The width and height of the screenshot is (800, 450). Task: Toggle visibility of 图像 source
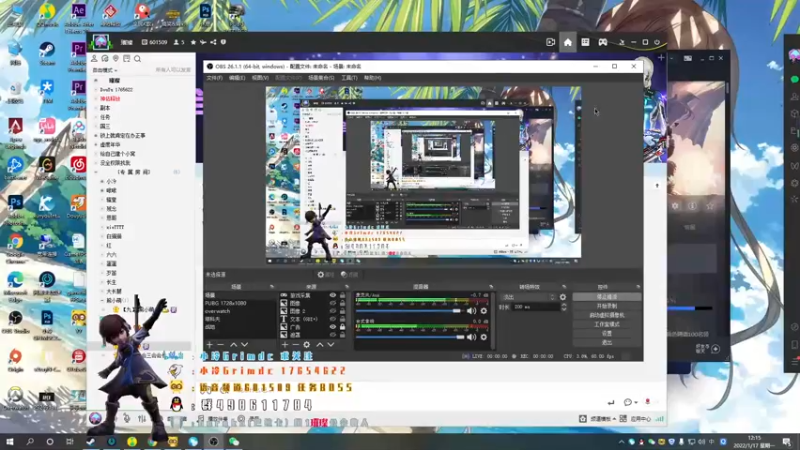333,303
